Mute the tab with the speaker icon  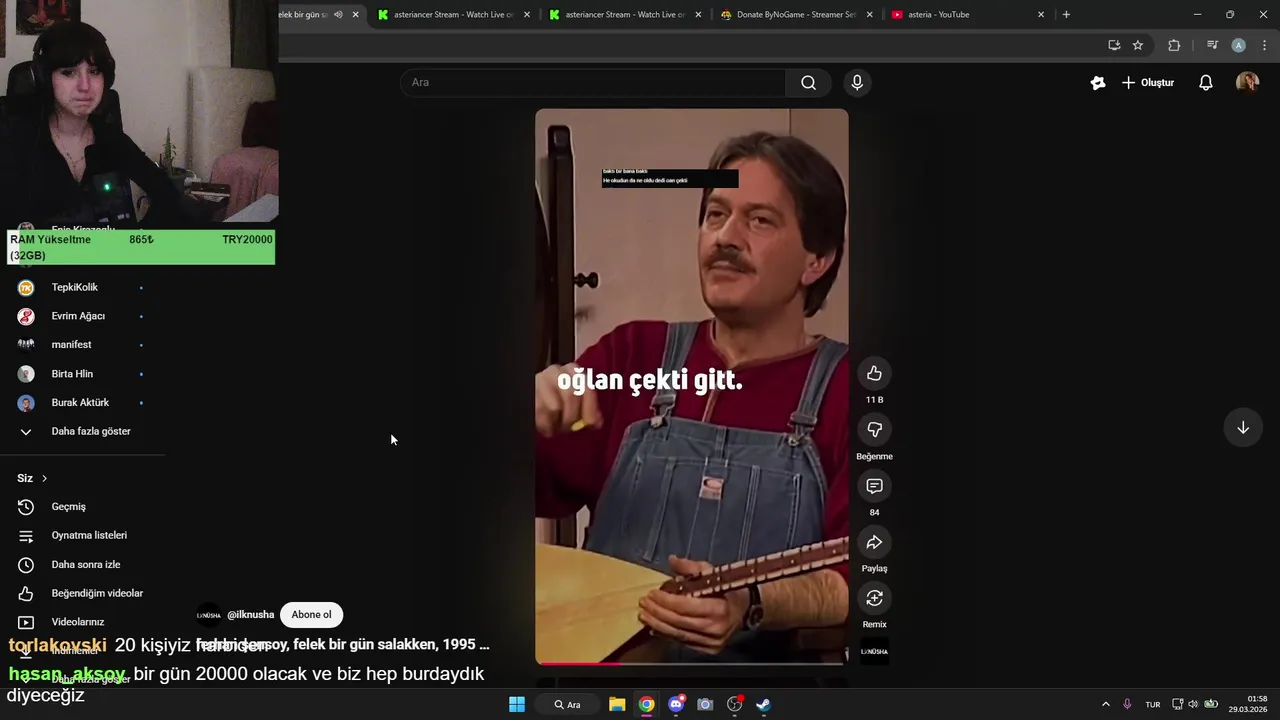pyautogui.click(x=338, y=15)
